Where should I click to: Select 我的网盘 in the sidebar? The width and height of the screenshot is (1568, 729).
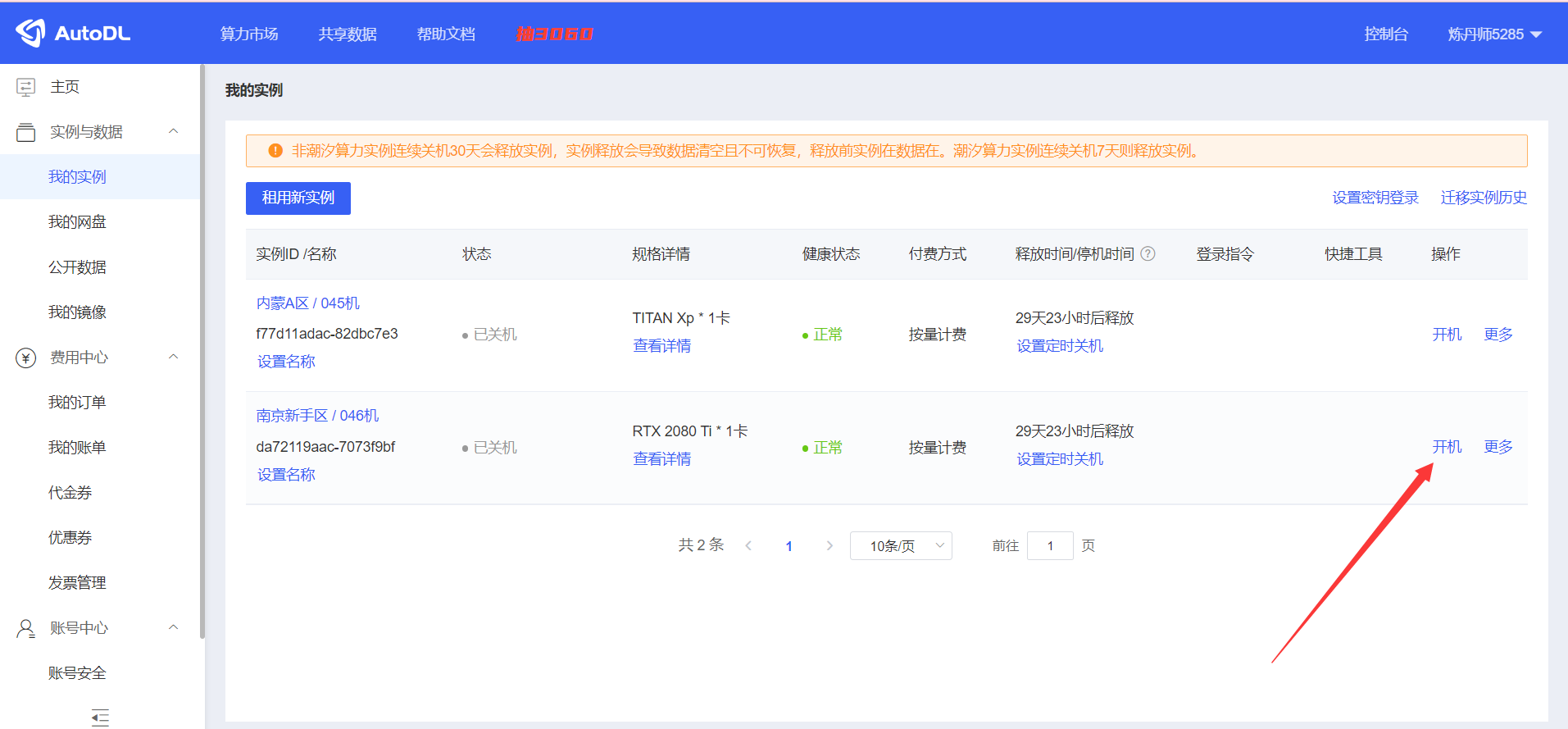click(77, 222)
